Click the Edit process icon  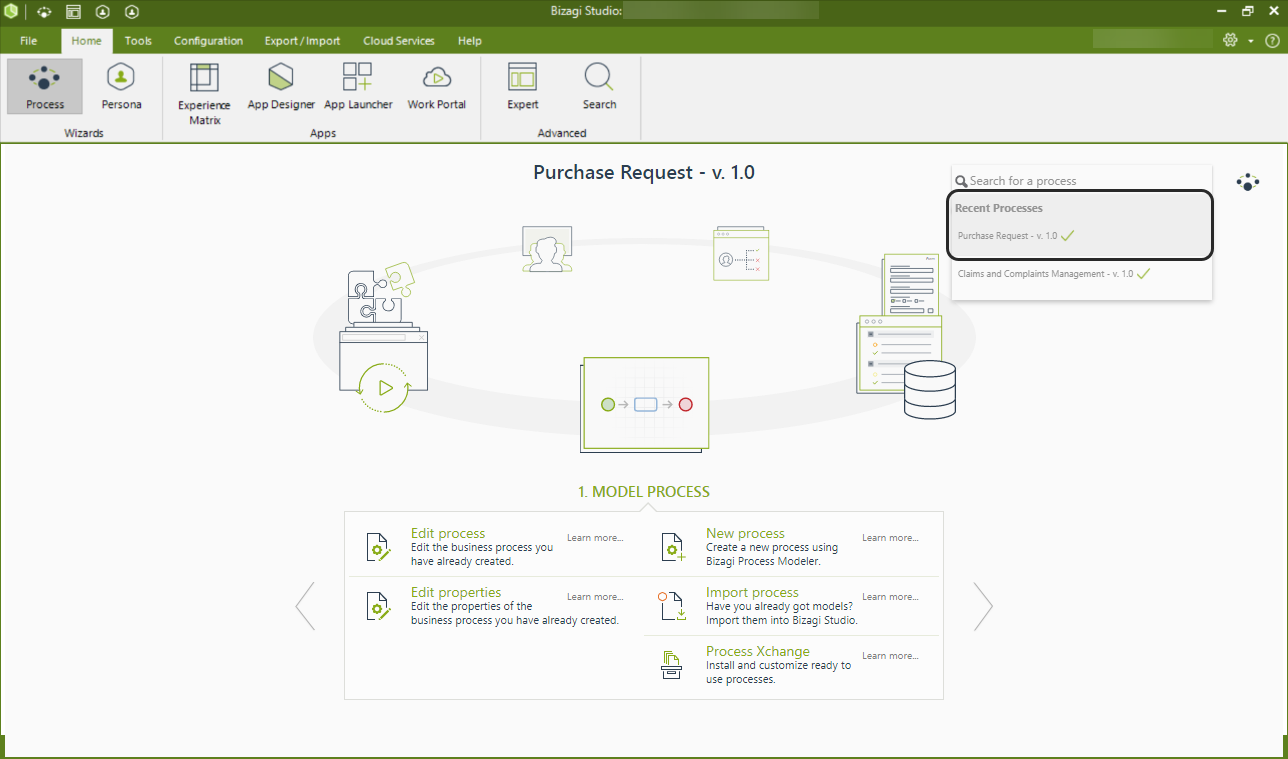pos(378,547)
